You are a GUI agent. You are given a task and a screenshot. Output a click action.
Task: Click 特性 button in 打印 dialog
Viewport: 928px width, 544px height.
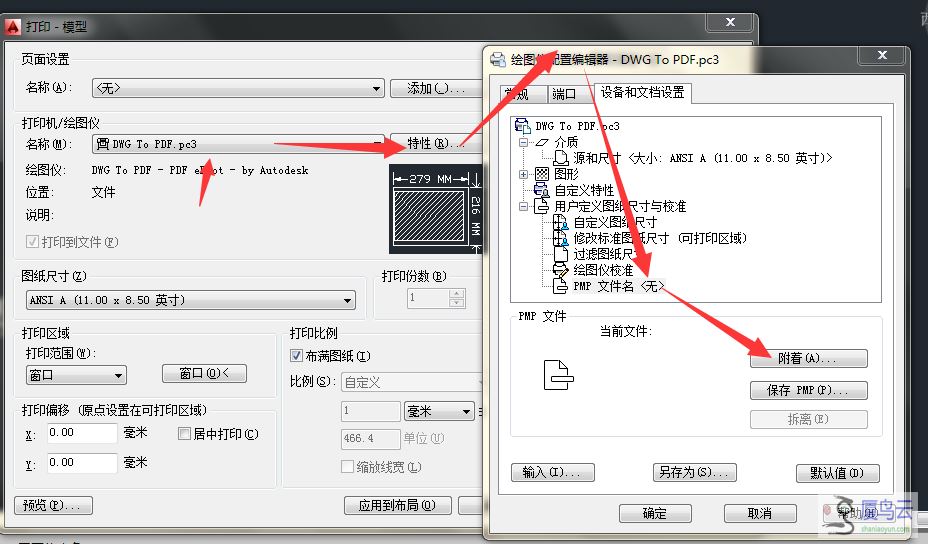tap(436, 143)
